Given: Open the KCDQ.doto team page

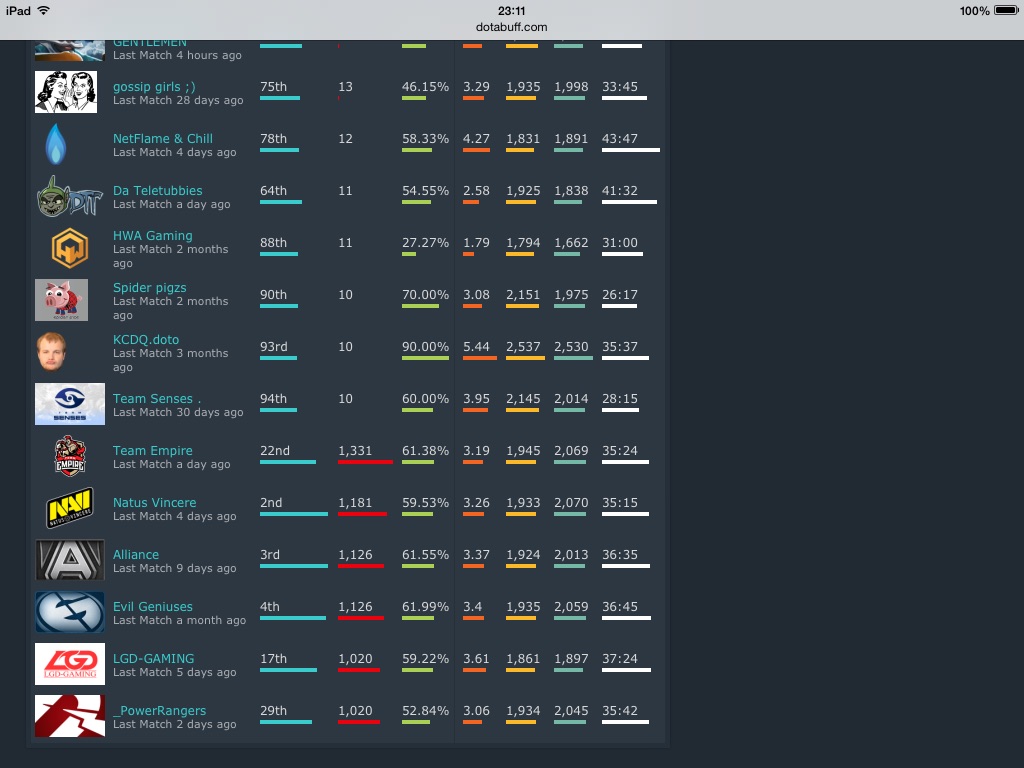Looking at the screenshot, I should pos(146,340).
